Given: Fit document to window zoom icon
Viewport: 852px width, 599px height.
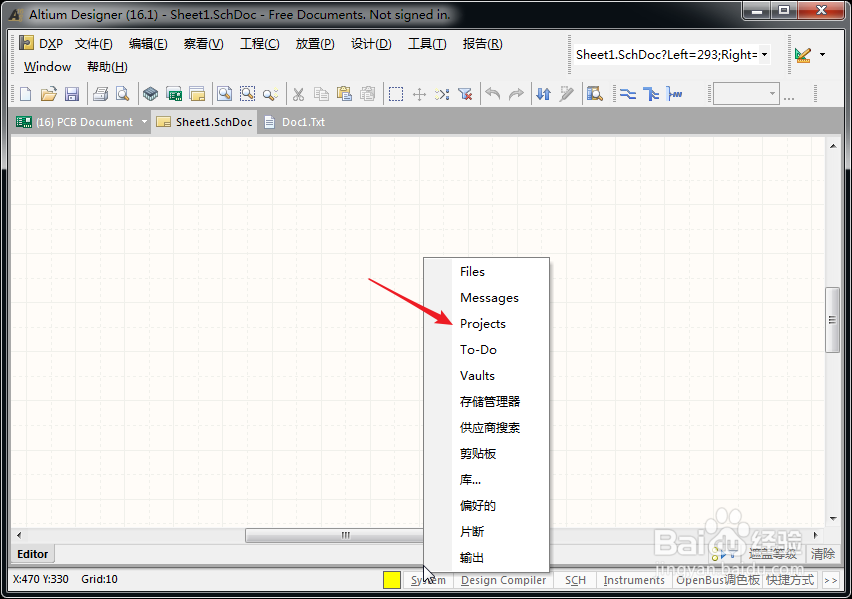Looking at the screenshot, I should pos(224,94).
